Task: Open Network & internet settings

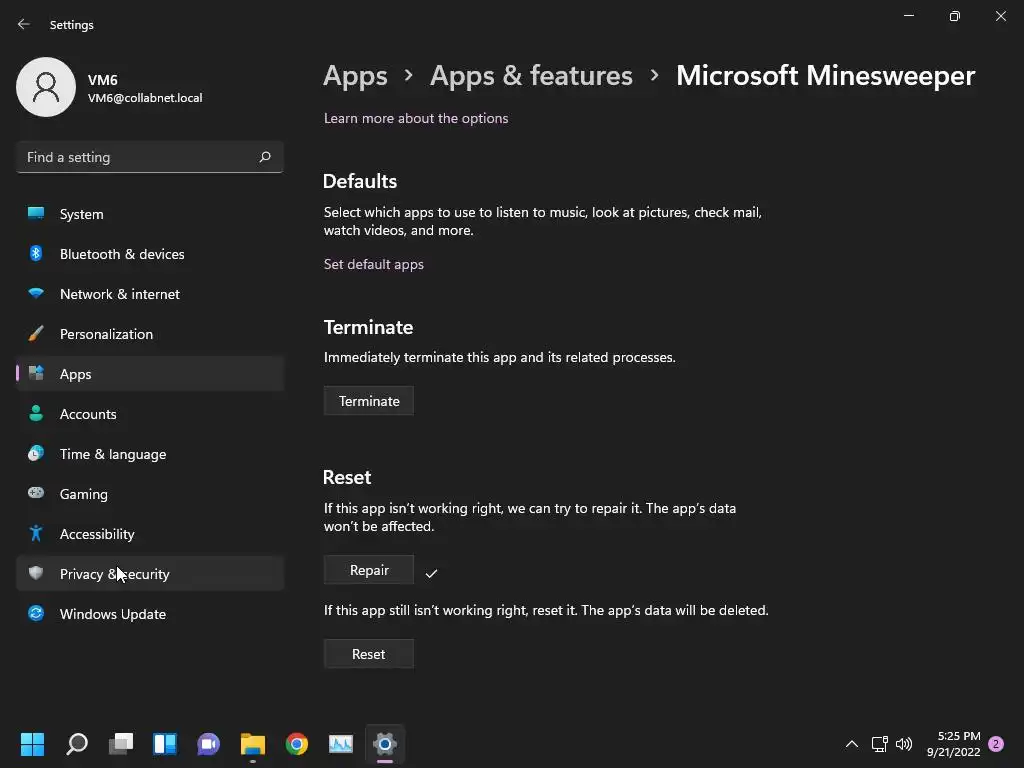Action: (120, 294)
